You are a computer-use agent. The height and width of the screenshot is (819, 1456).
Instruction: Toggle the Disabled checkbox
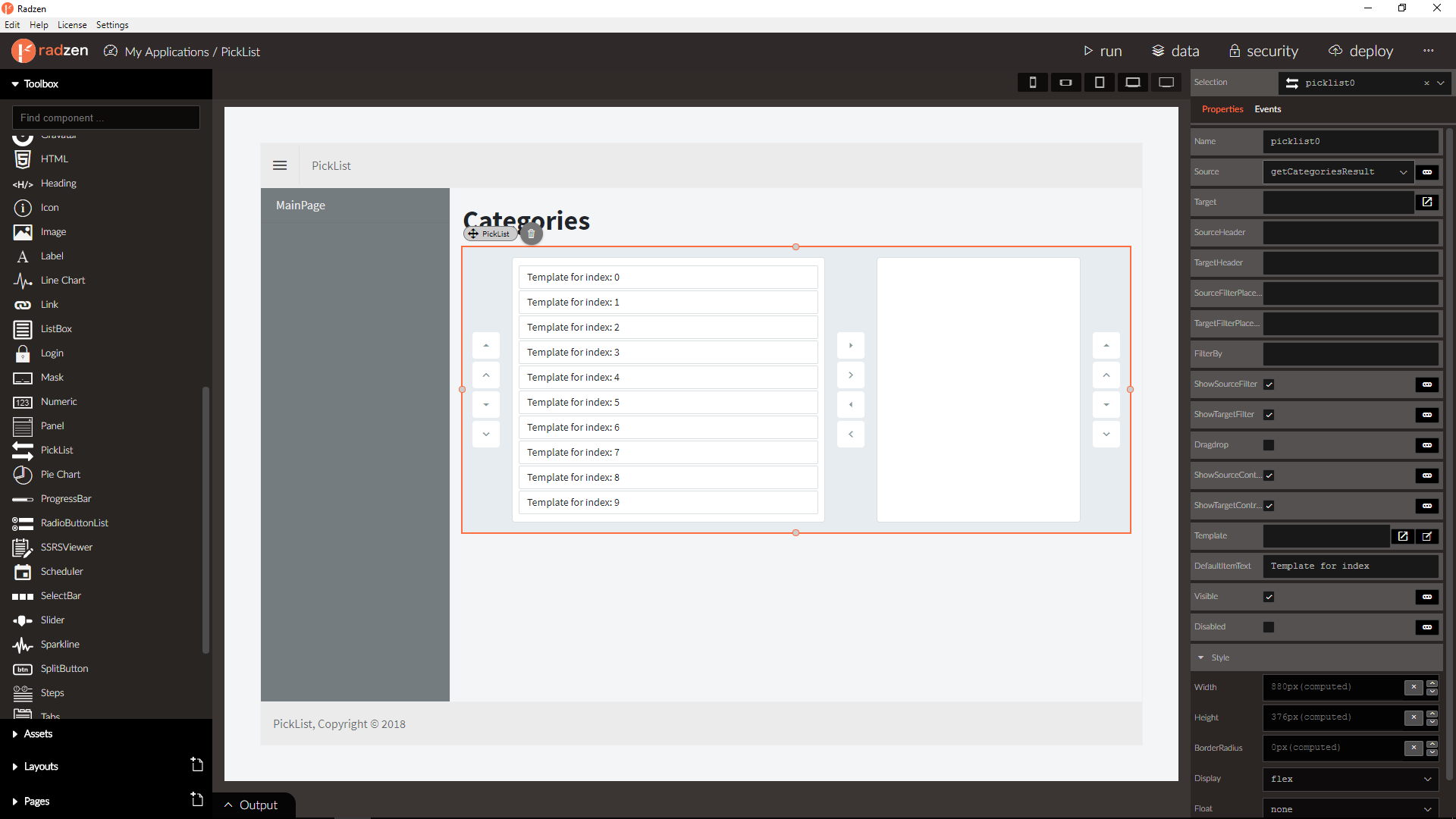click(1269, 627)
